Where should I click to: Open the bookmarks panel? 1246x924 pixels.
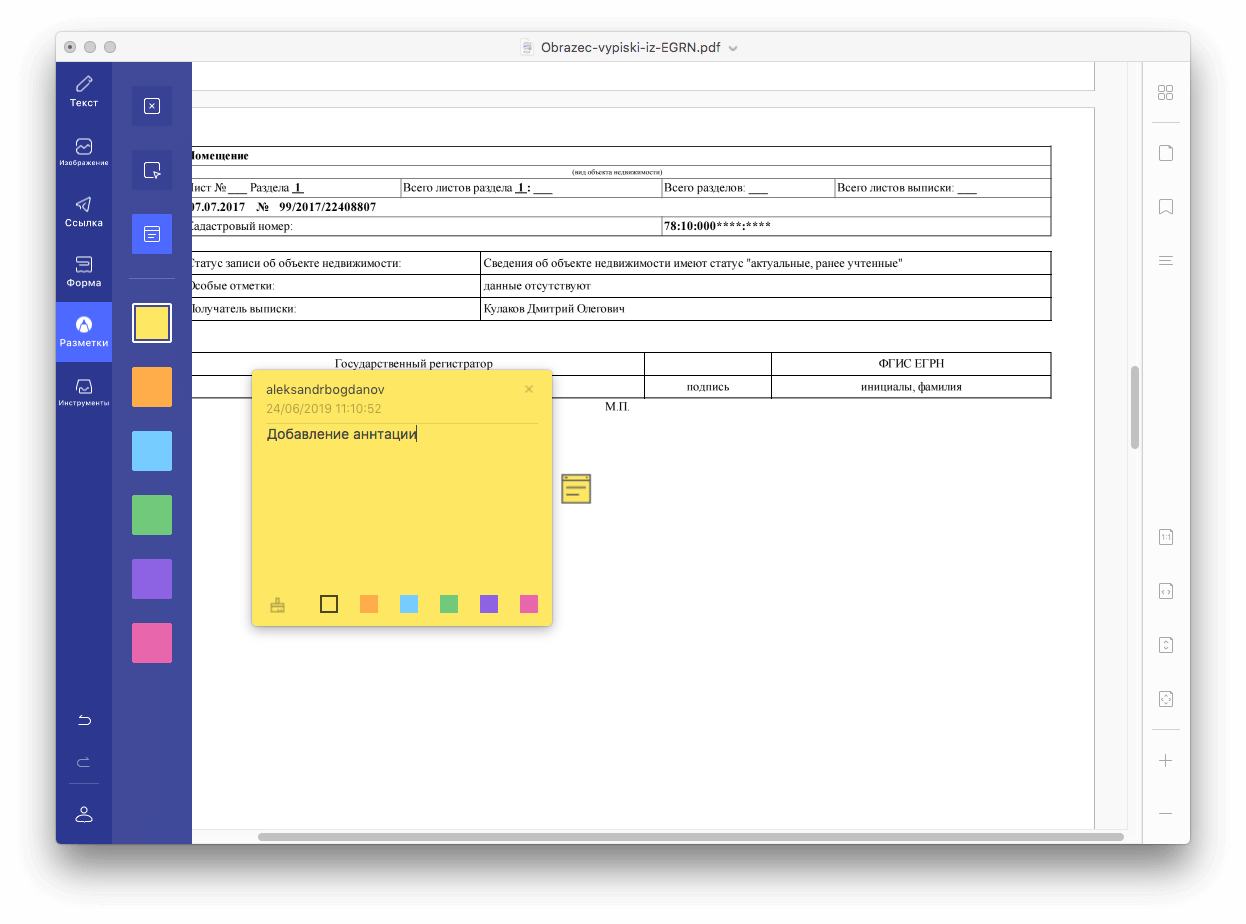pos(1165,207)
